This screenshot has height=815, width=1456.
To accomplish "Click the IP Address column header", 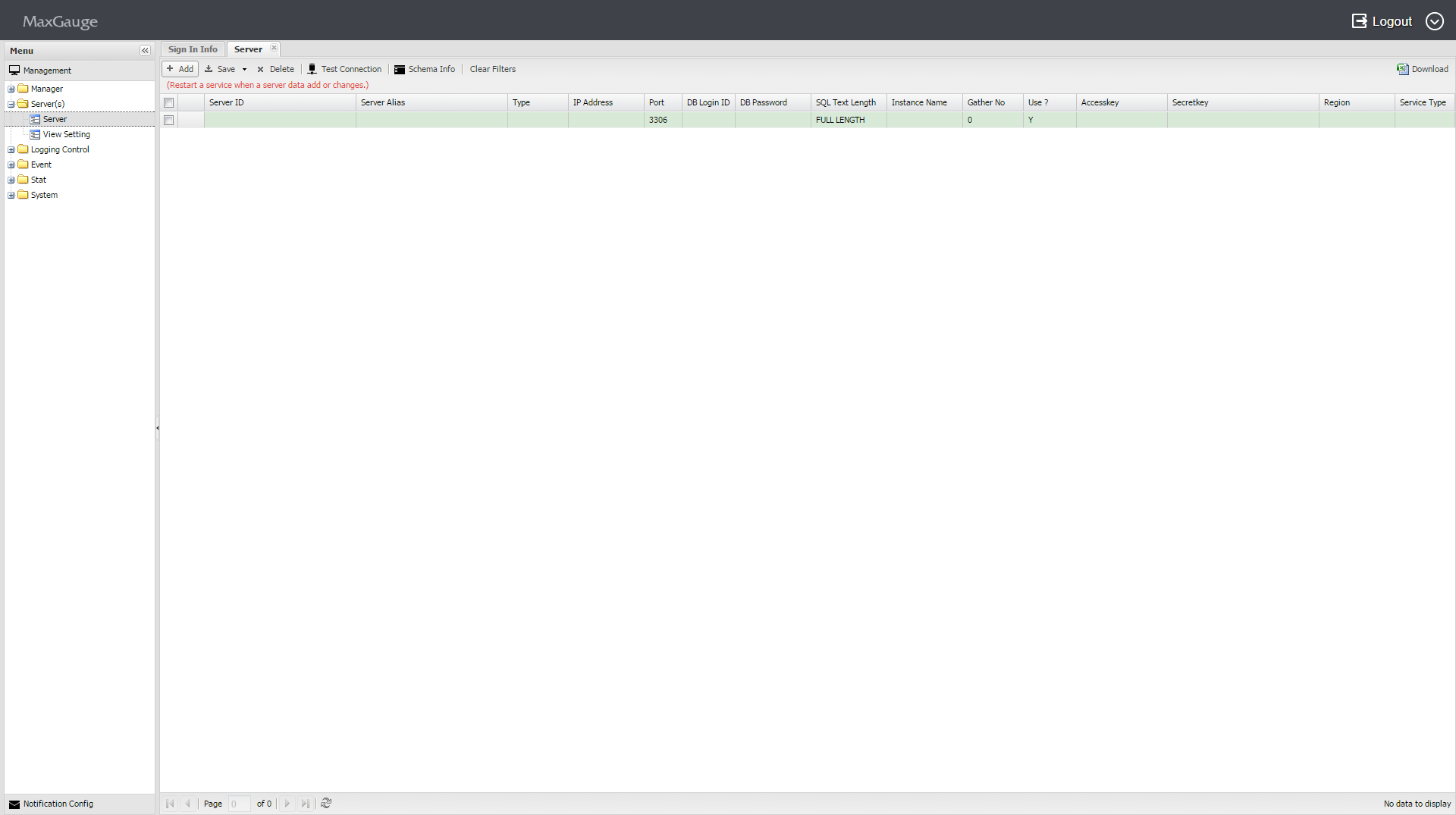I will pyautogui.click(x=606, y=102).
